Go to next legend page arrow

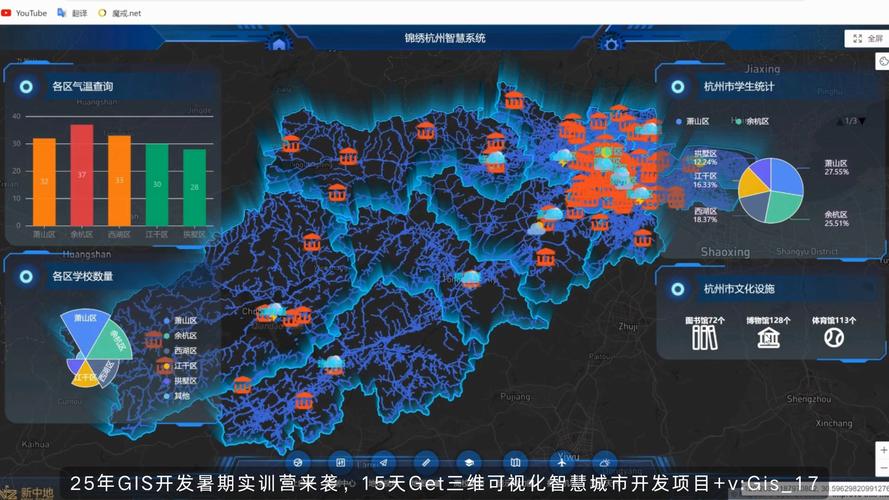pos(862,121)
